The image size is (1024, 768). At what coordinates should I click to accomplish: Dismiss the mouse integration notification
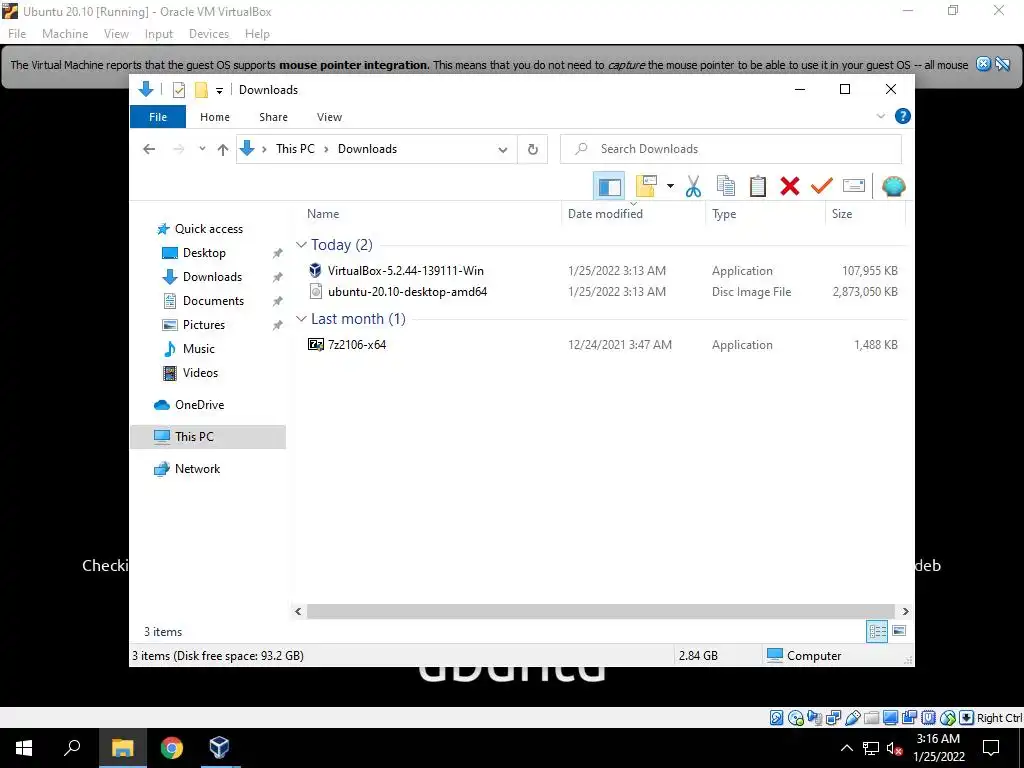point(983,64)
